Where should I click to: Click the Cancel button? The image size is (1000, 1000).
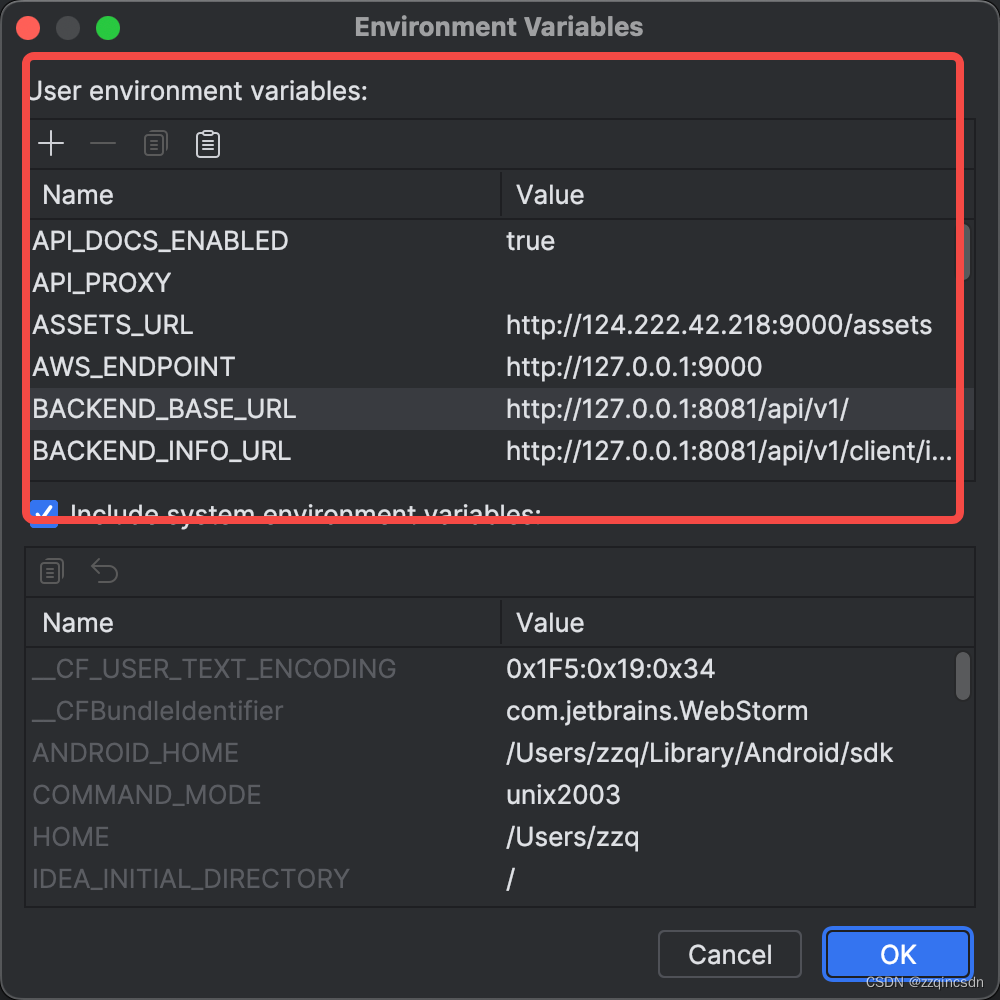coord(730,954)
